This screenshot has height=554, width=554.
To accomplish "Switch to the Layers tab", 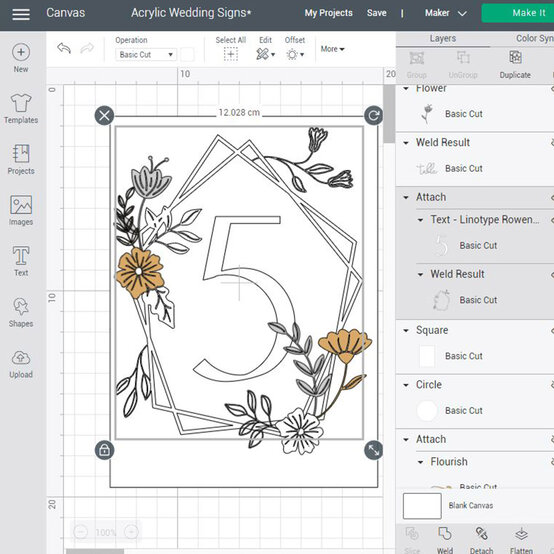I will coord(443,38).
